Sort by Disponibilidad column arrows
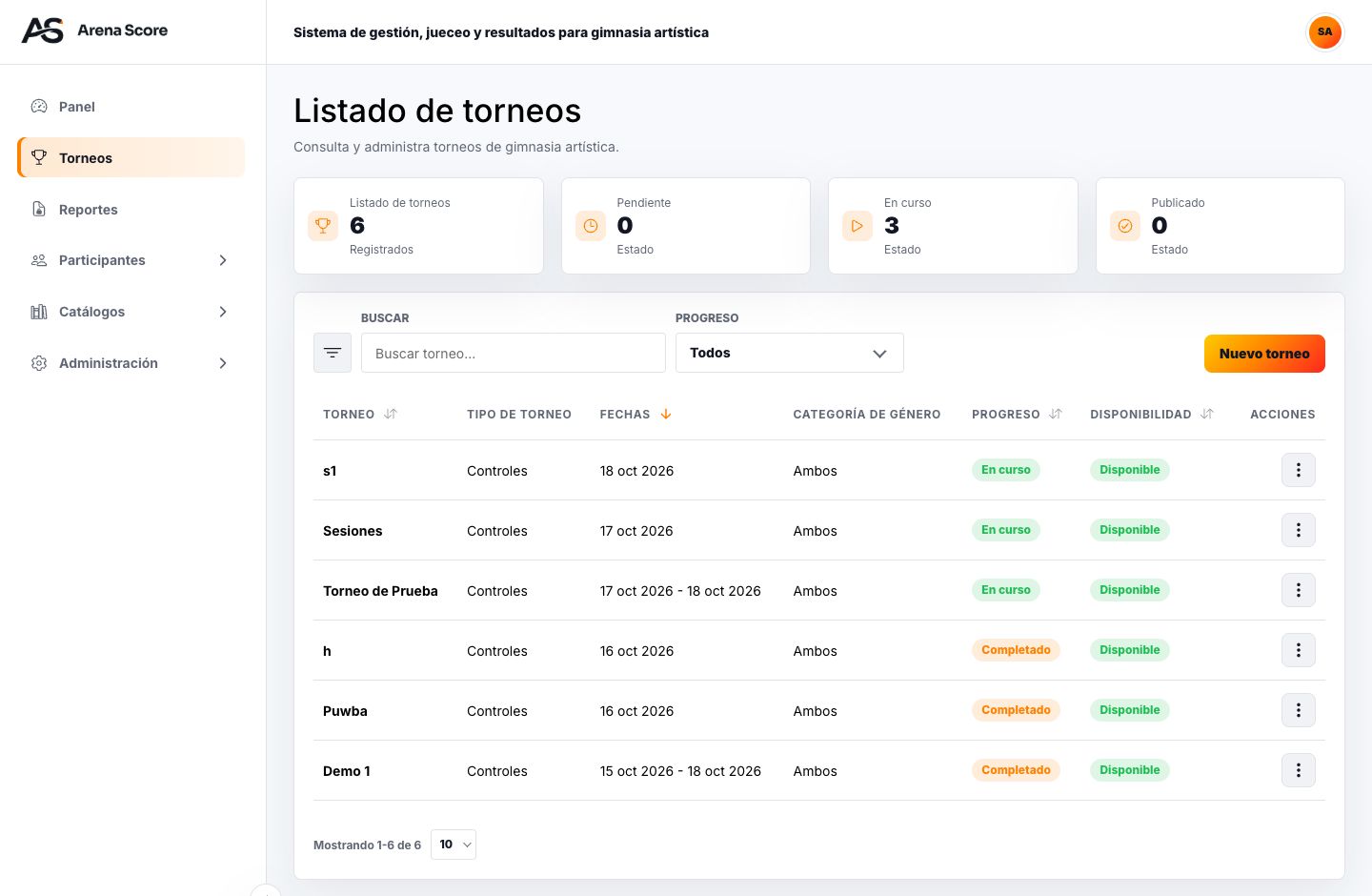This screenshot has height=896, width=1372. tap(1207, 414)
